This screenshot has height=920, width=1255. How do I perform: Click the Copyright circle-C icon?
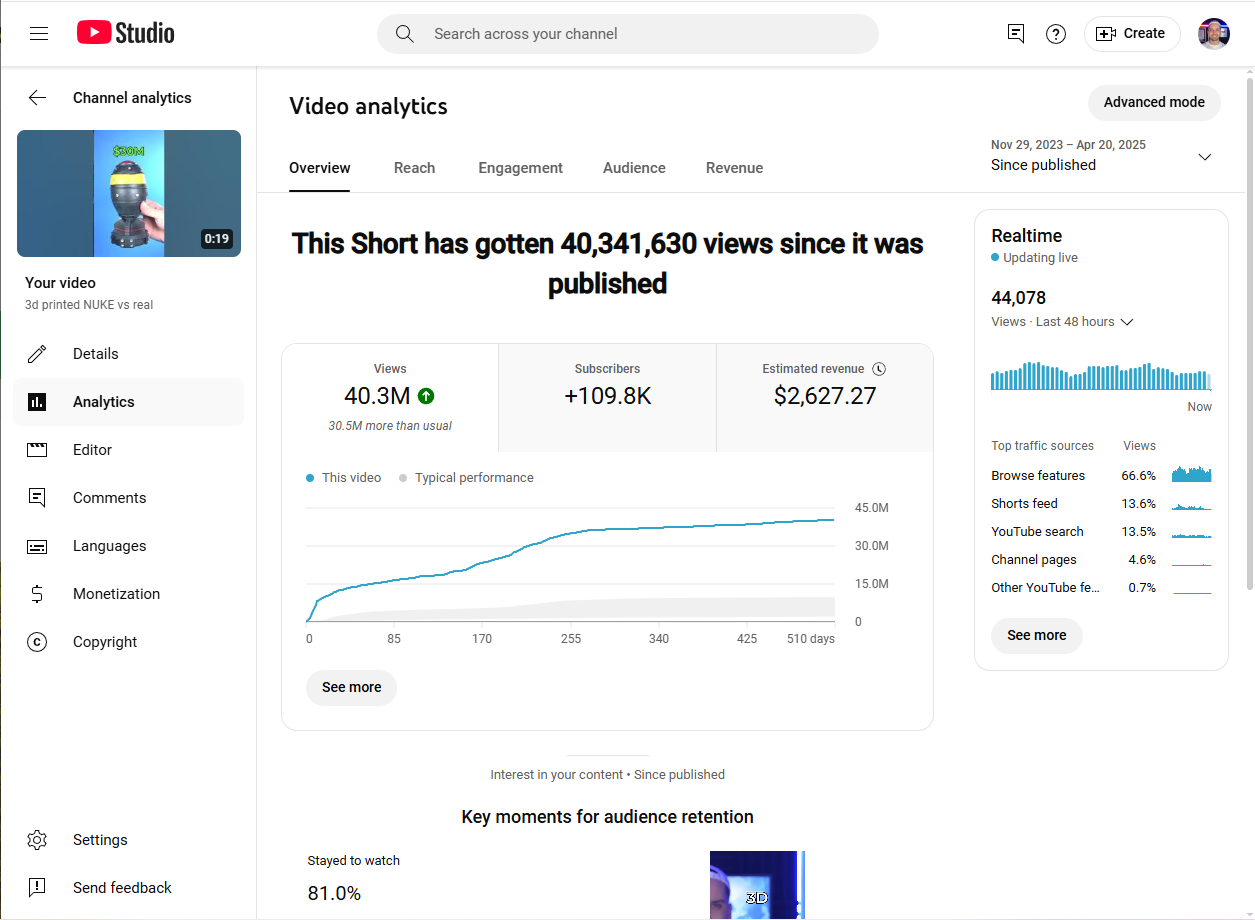coord(37,642)
